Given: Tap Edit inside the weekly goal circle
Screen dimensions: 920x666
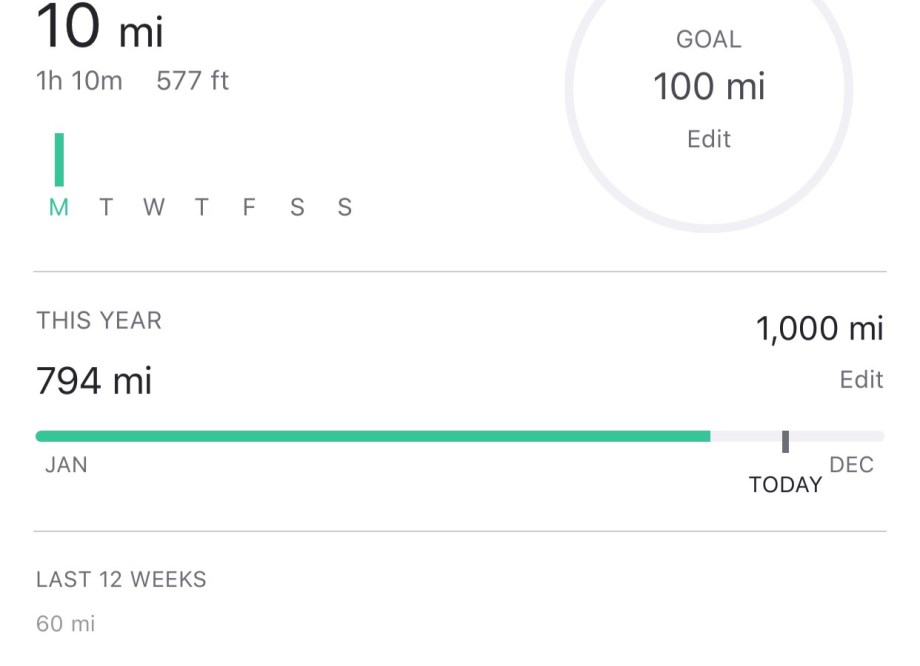Looking at the screenshot, I should 709,139.
